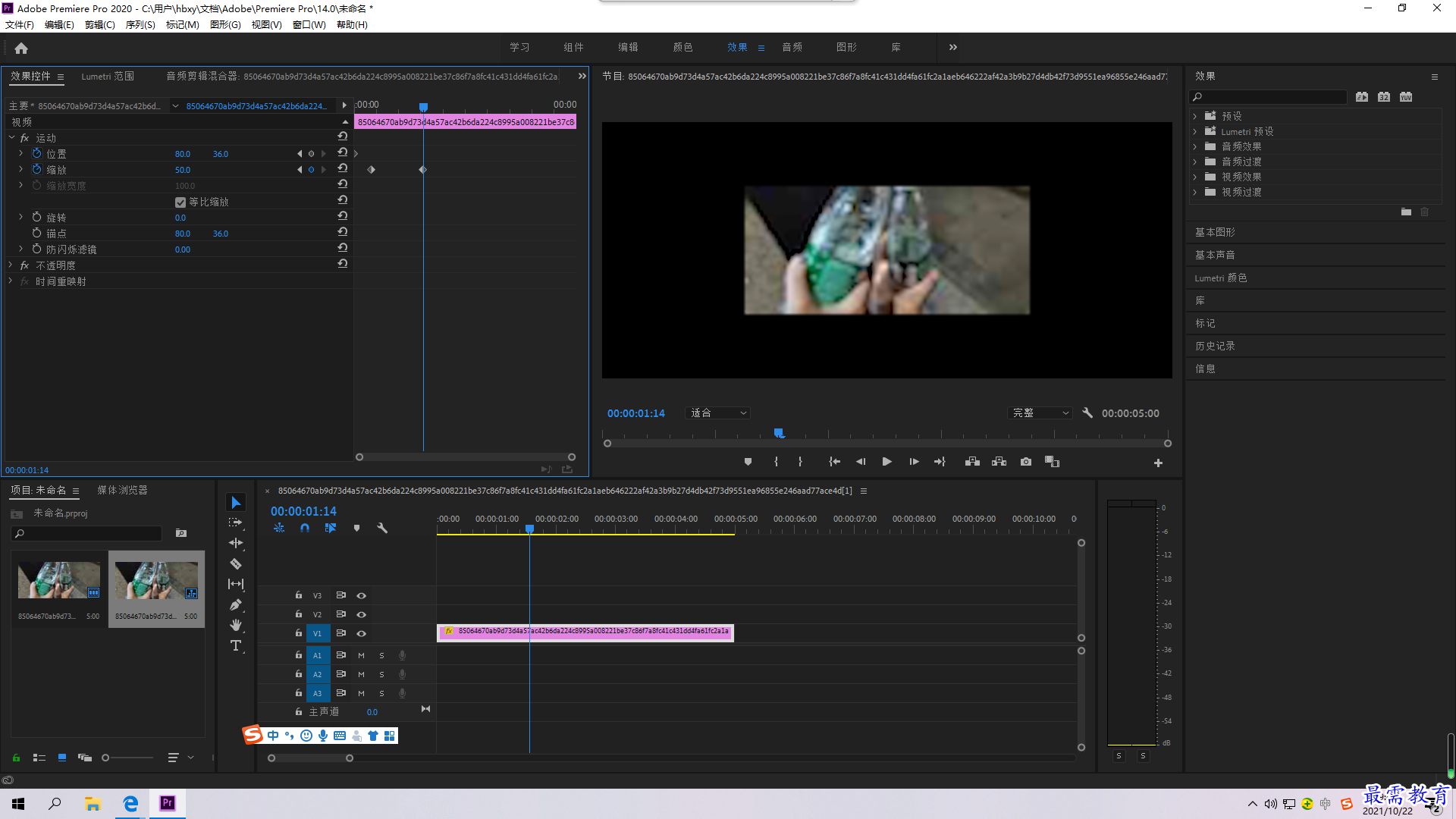
Task: Add keyframe for 缩放 scale
Action: coord(311,170)
